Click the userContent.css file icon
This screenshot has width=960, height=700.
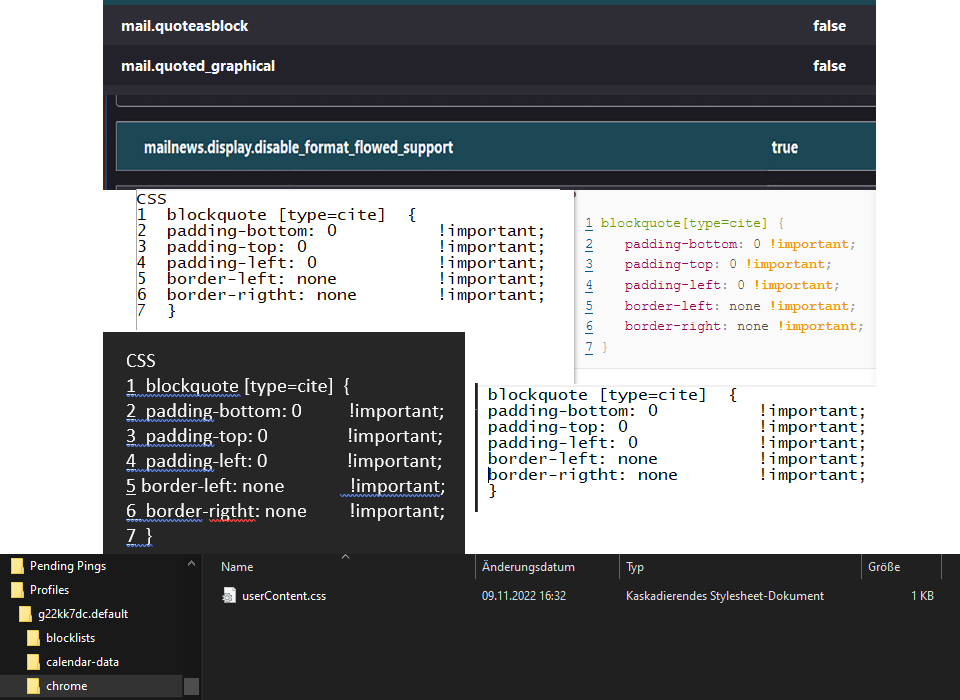point(229,595)
